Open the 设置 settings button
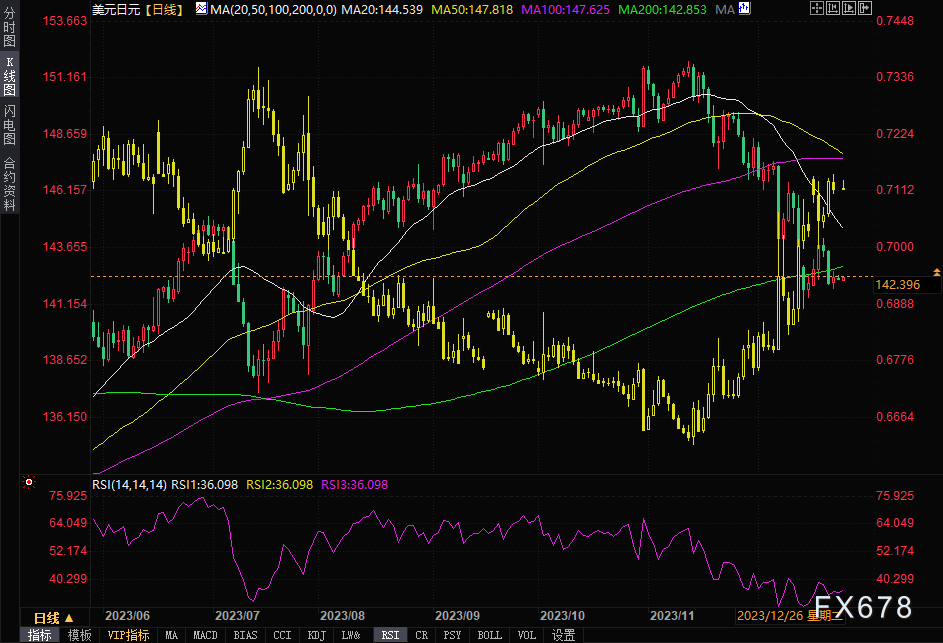 click(563, 635)
